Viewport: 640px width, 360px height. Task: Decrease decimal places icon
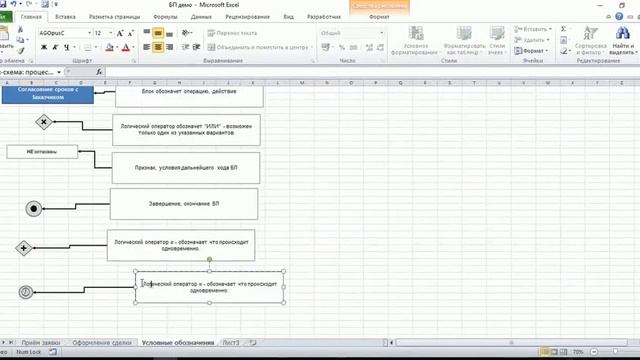[x=380, y=47]
